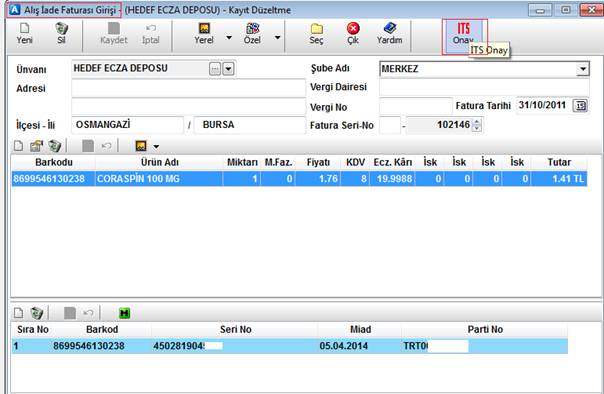
Task: Click the BURSA province field
Action: [x=250, y=125]
